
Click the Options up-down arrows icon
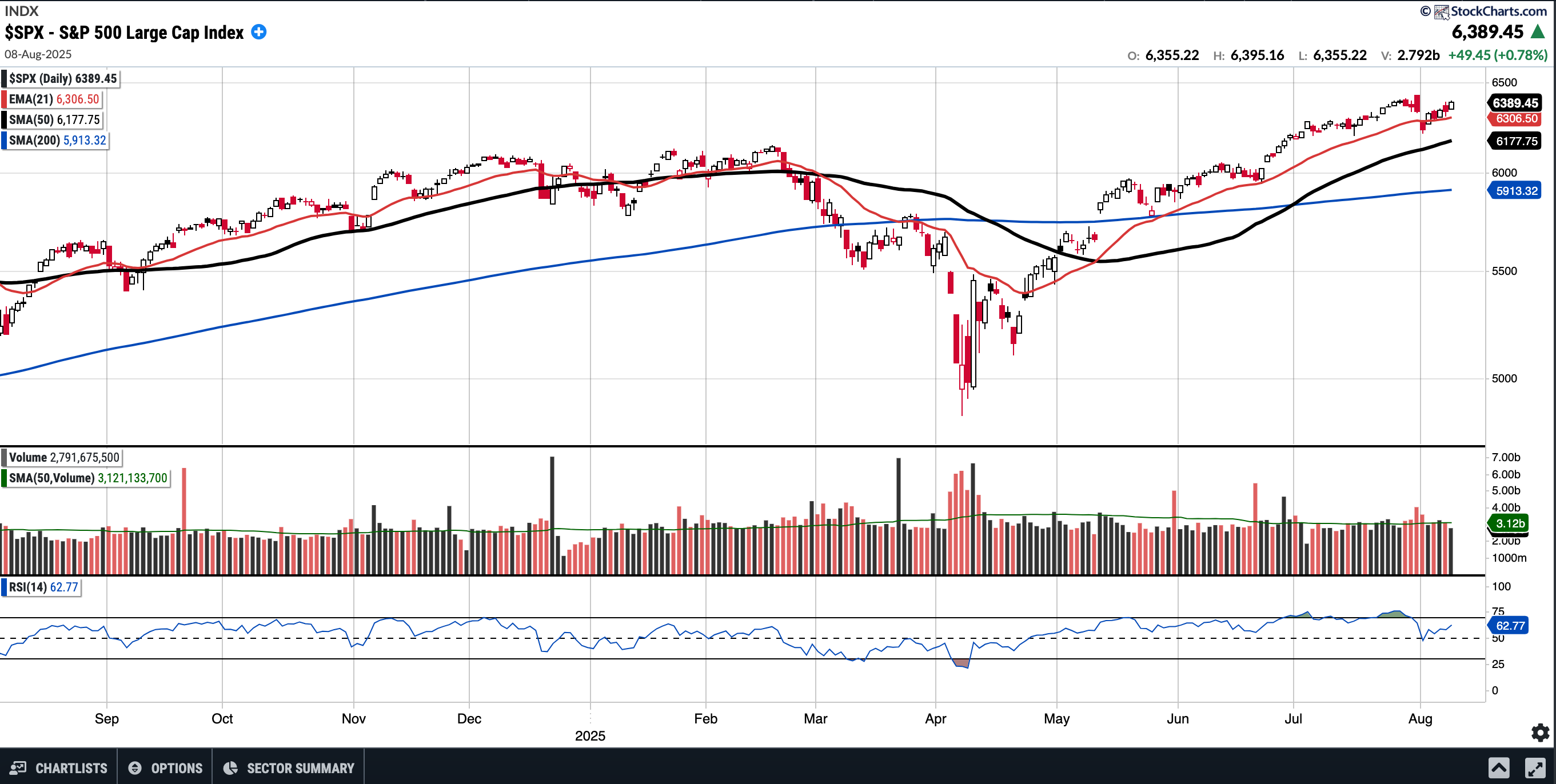tap(135, 767)
